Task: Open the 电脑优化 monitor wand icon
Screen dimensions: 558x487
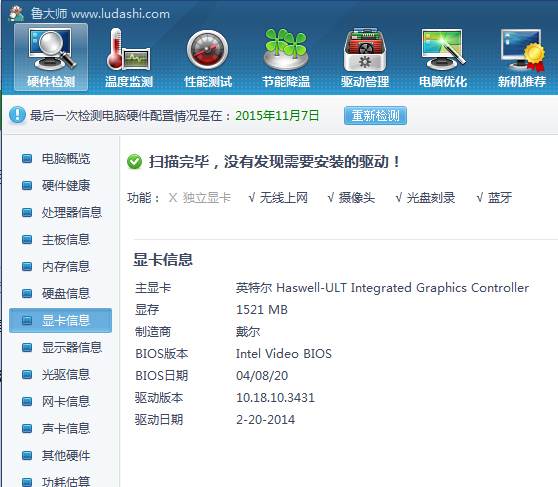Action: tap(443, 57)
